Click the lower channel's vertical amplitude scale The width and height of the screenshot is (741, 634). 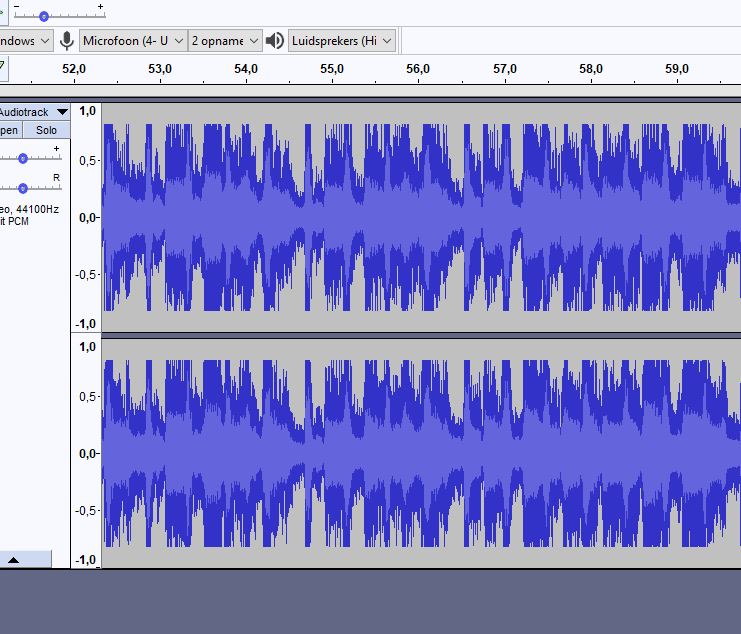(x=87, y=453)
